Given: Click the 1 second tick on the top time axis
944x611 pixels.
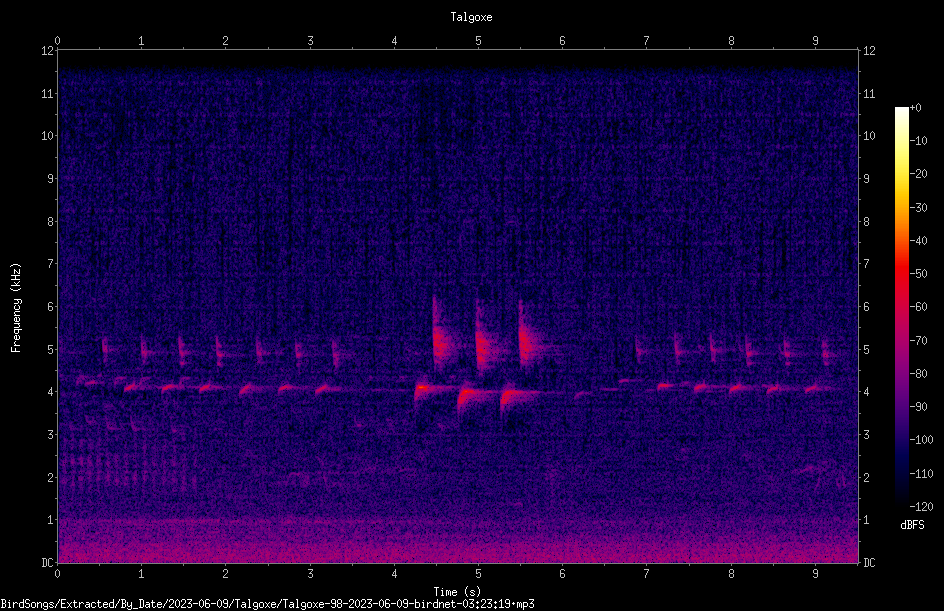Looking at the screenshot, I should click(141, 41).
